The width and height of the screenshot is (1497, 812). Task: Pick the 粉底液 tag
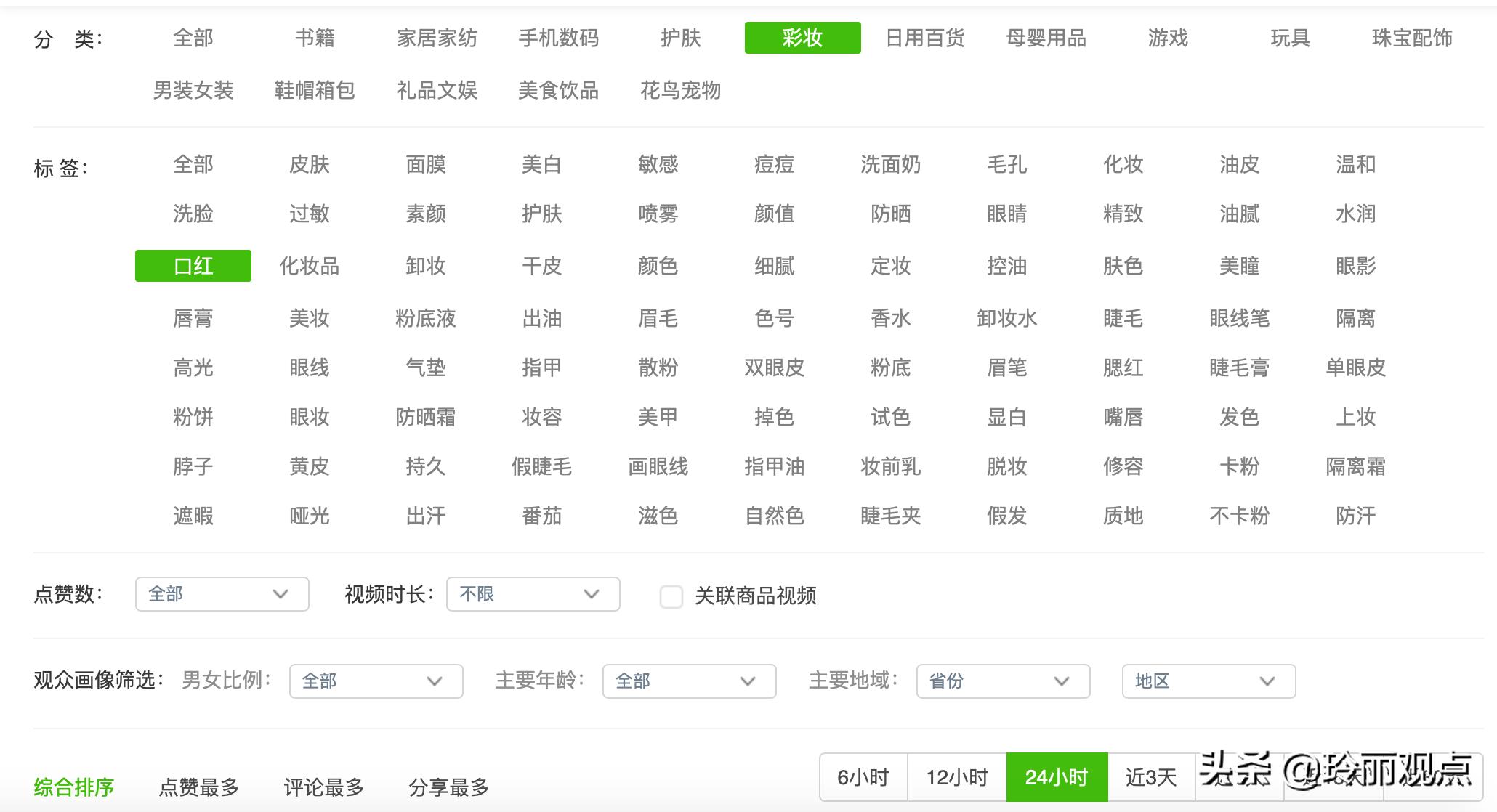(426, 318)
